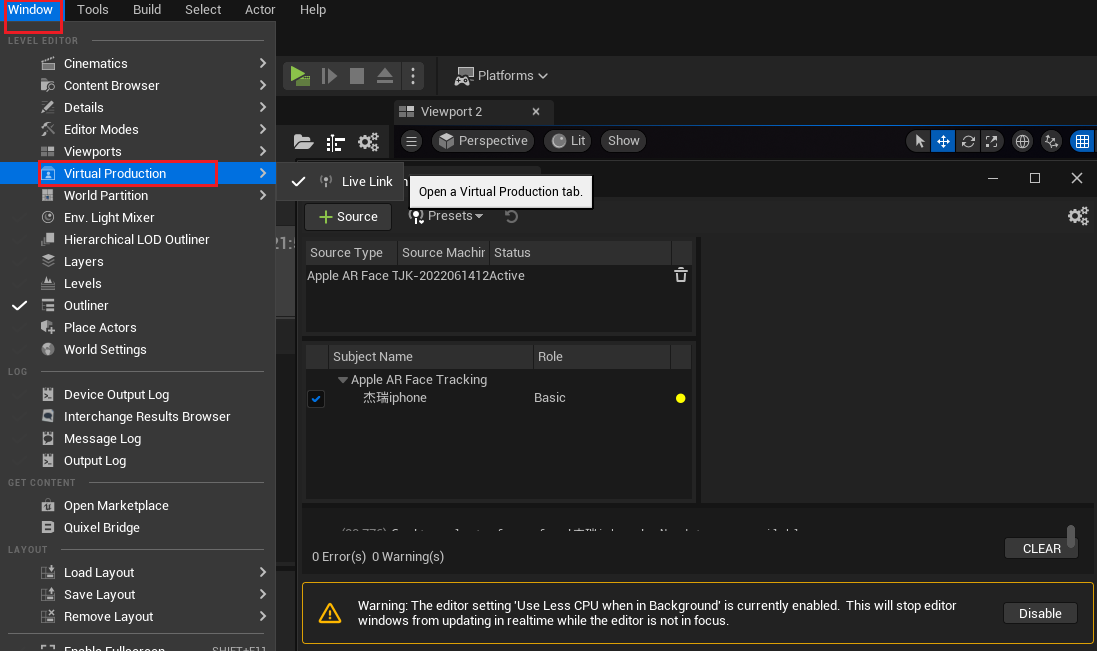
Task: Click the Advance Frame (step) button
Action: click(329, 76)
